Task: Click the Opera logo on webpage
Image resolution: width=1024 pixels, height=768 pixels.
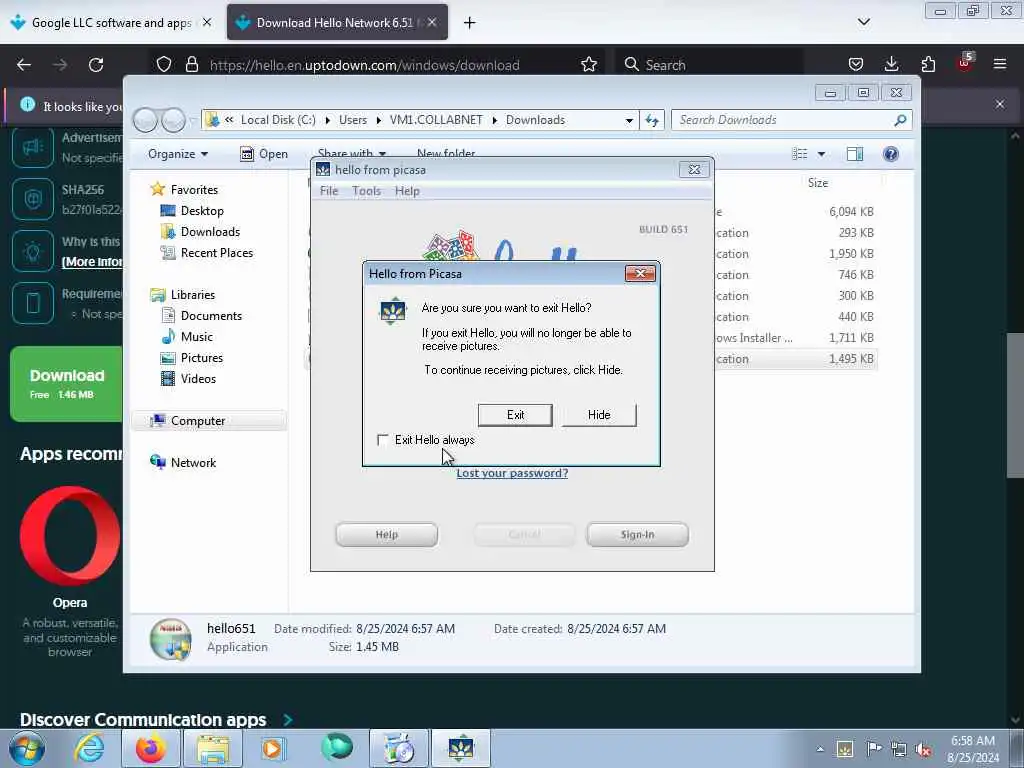Action: 70,536
